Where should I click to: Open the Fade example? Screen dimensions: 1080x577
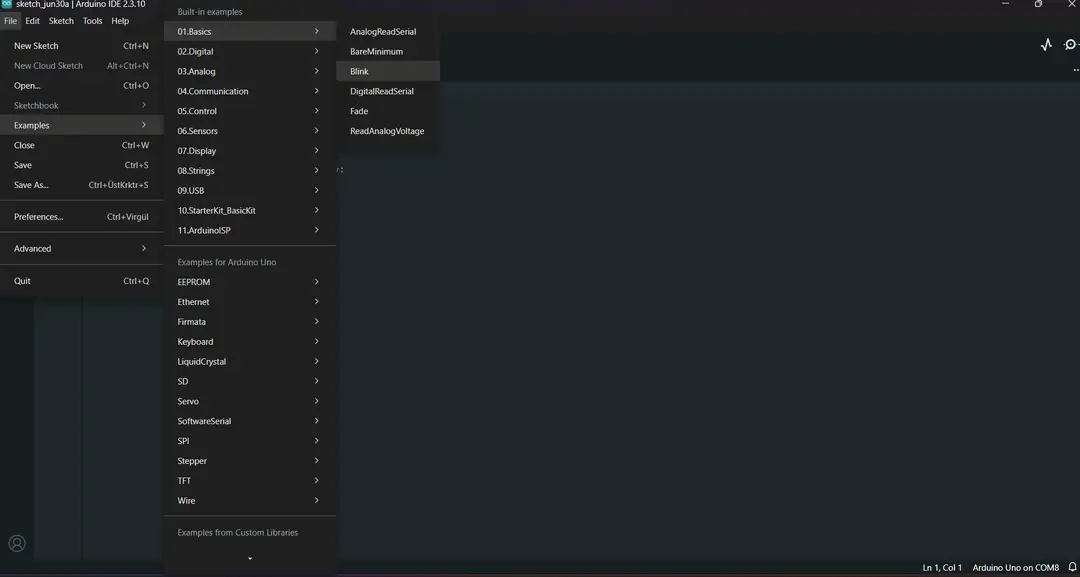coord(388,112)
